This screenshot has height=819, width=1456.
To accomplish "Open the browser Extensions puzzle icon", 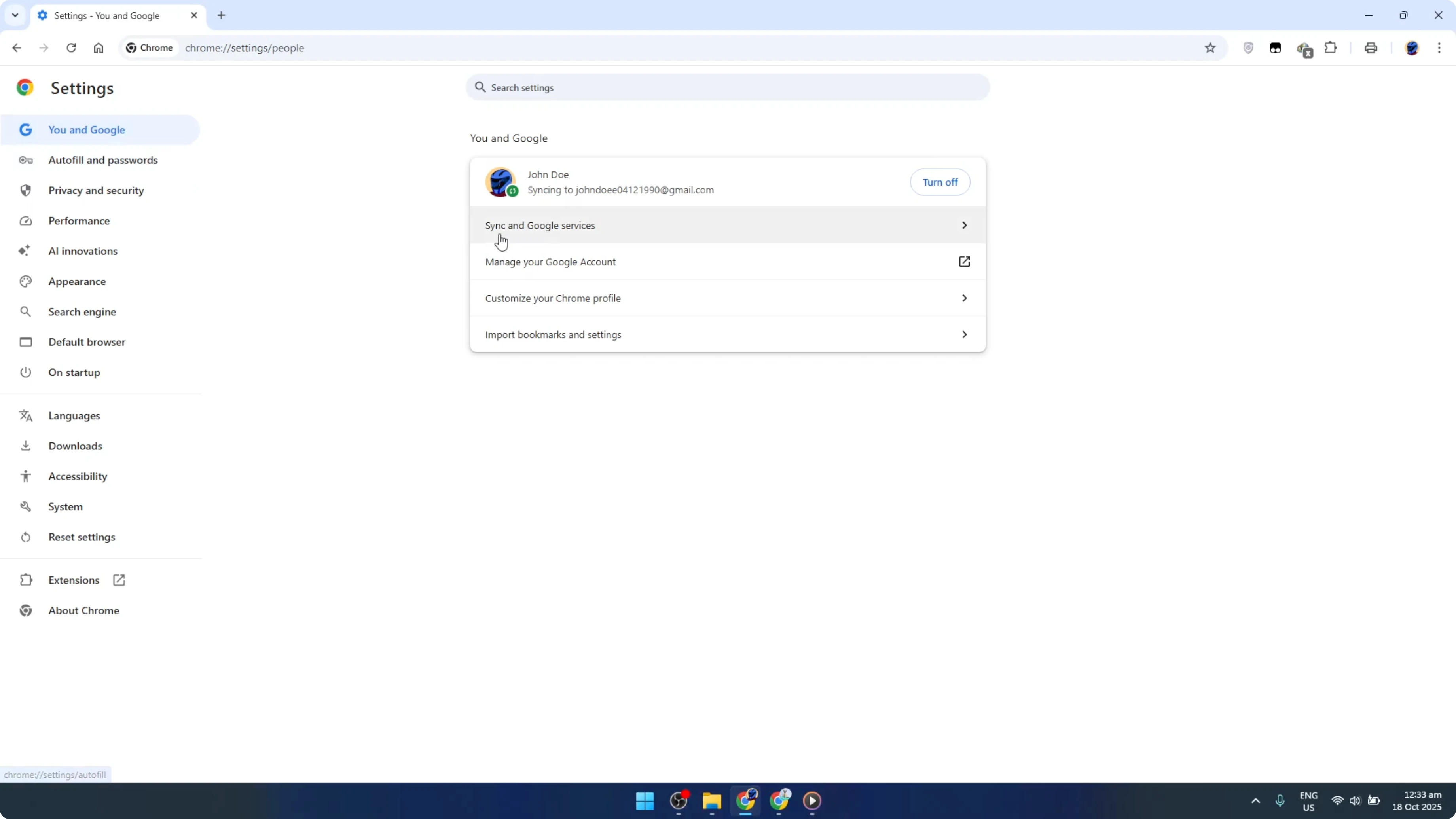I will [x=1331, y=48].
